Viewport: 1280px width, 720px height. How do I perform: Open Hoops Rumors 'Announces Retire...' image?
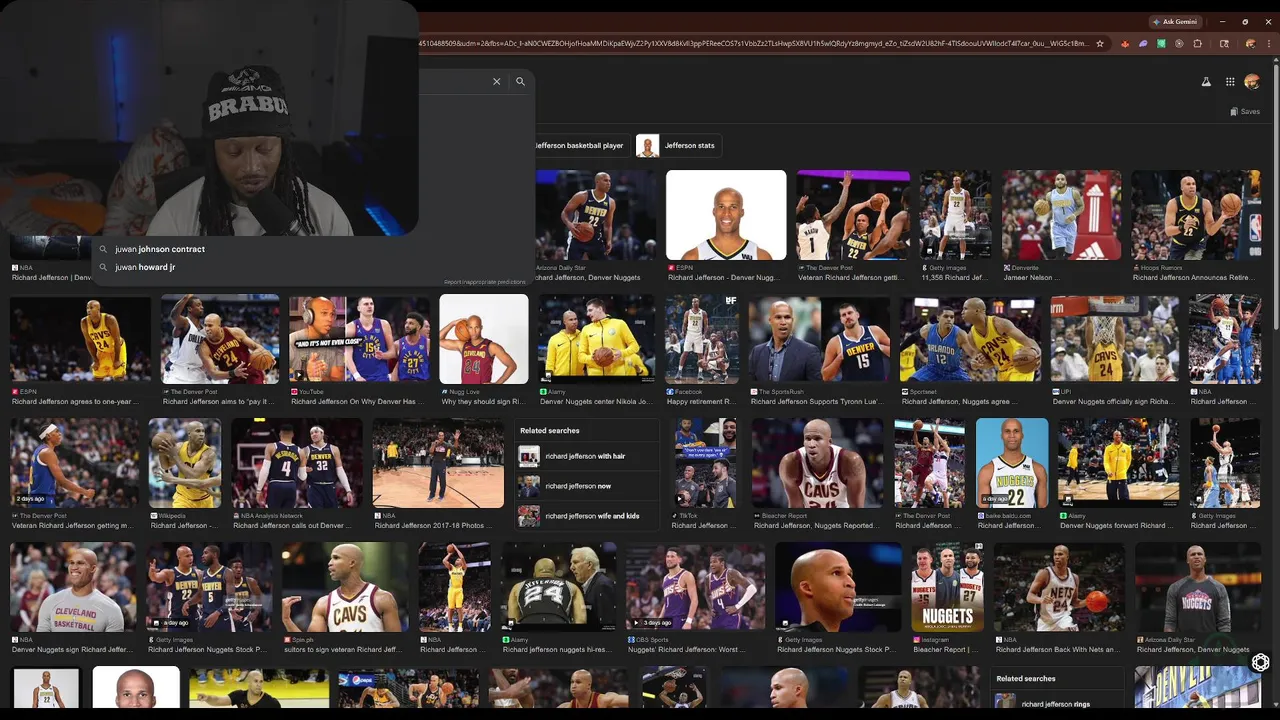[x=1196, y=215]
